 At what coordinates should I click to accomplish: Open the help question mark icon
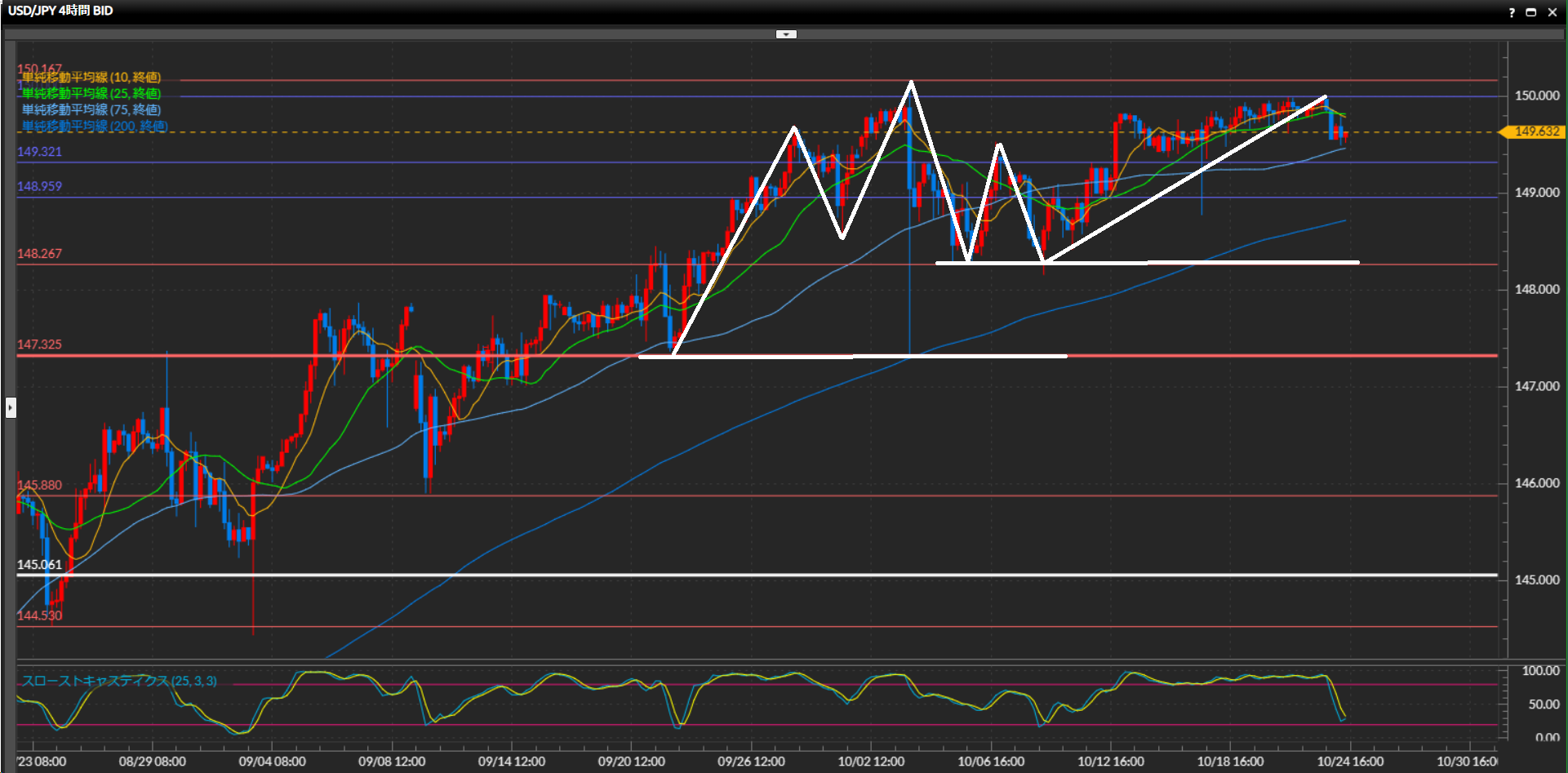tap(1512, 12)
